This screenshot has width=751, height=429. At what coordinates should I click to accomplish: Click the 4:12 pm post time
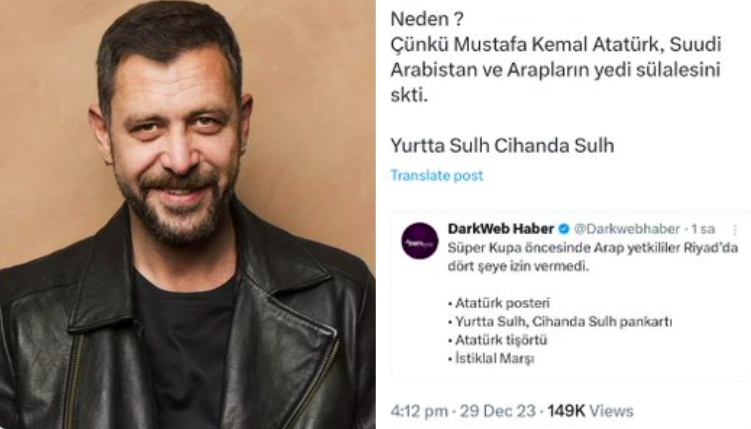(419, 411)
